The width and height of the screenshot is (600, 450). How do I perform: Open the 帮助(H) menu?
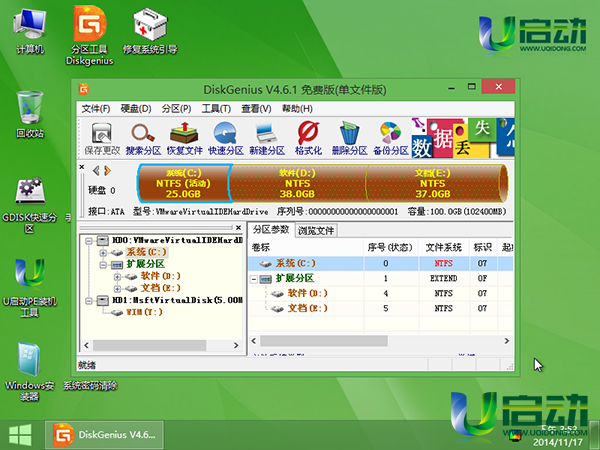(297, 109)
